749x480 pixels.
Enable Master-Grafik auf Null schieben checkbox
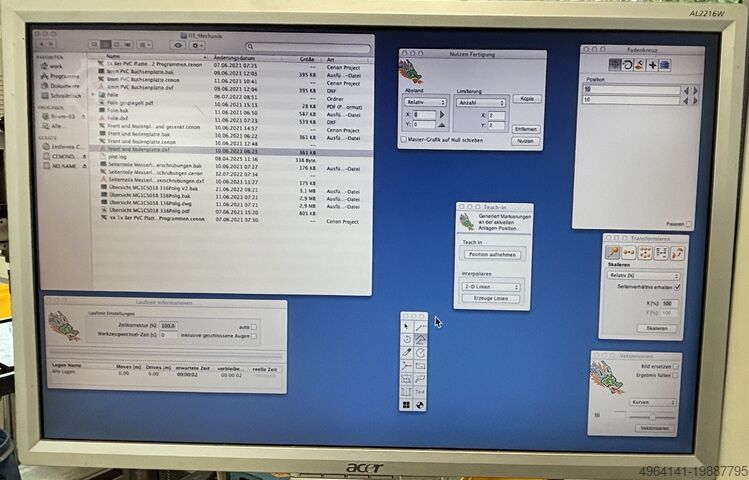point(403,140)
